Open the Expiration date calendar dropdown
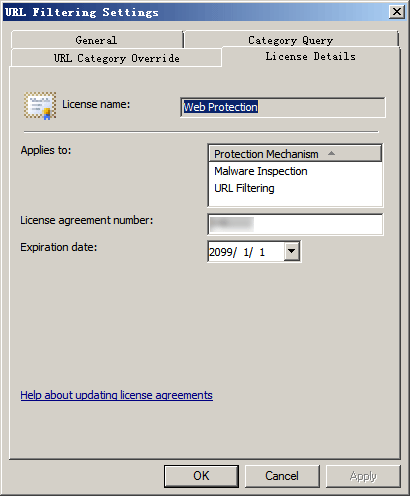 tap(292, 251)
